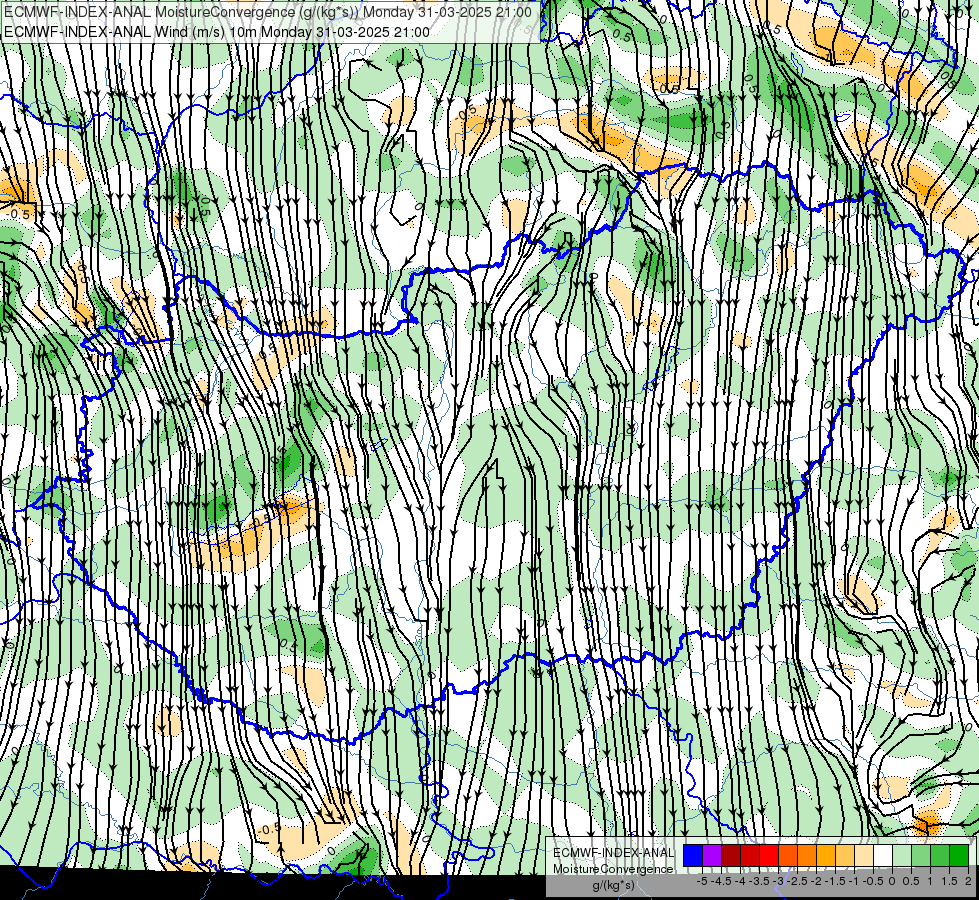Pick the darkest green legend swatch
This screenshot has height=900, width=979.
coord(959,855)
